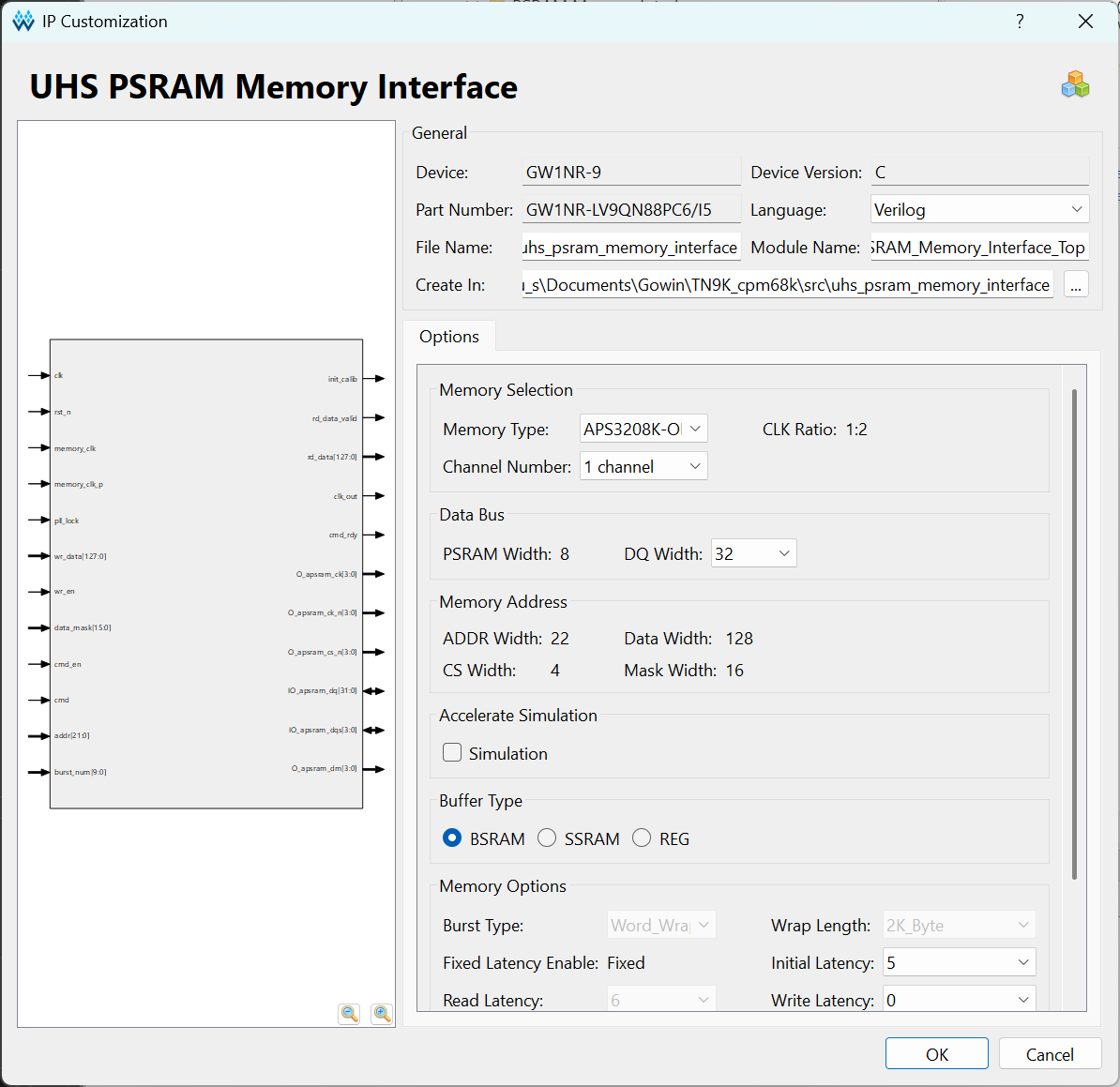Screen dimensions: 1120x1087
Task: Click the IO_apsram_dq[31:0] port label
Action: 322,690
